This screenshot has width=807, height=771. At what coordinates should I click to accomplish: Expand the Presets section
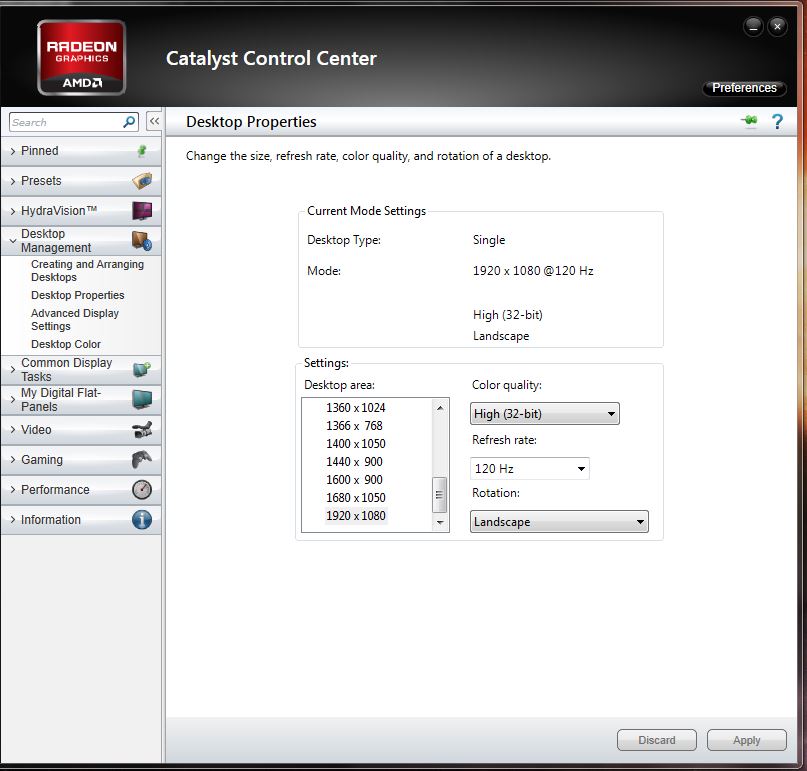[42, 181]
